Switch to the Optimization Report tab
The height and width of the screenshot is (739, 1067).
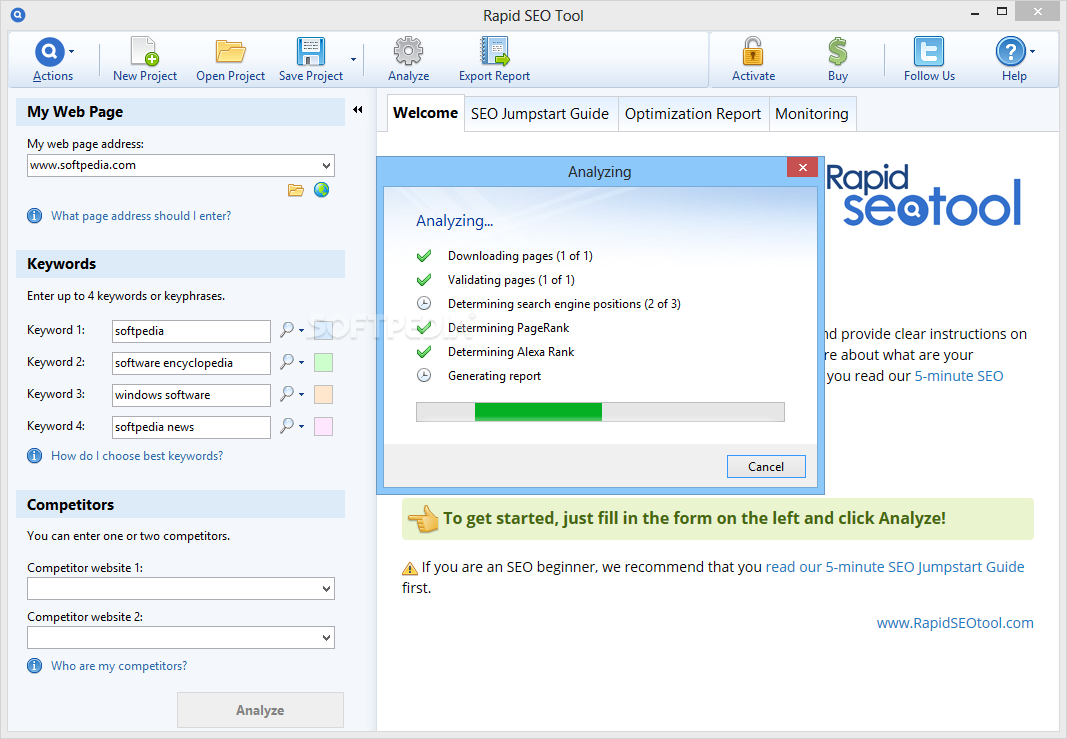pyautogui.click(x=693, y=114)
